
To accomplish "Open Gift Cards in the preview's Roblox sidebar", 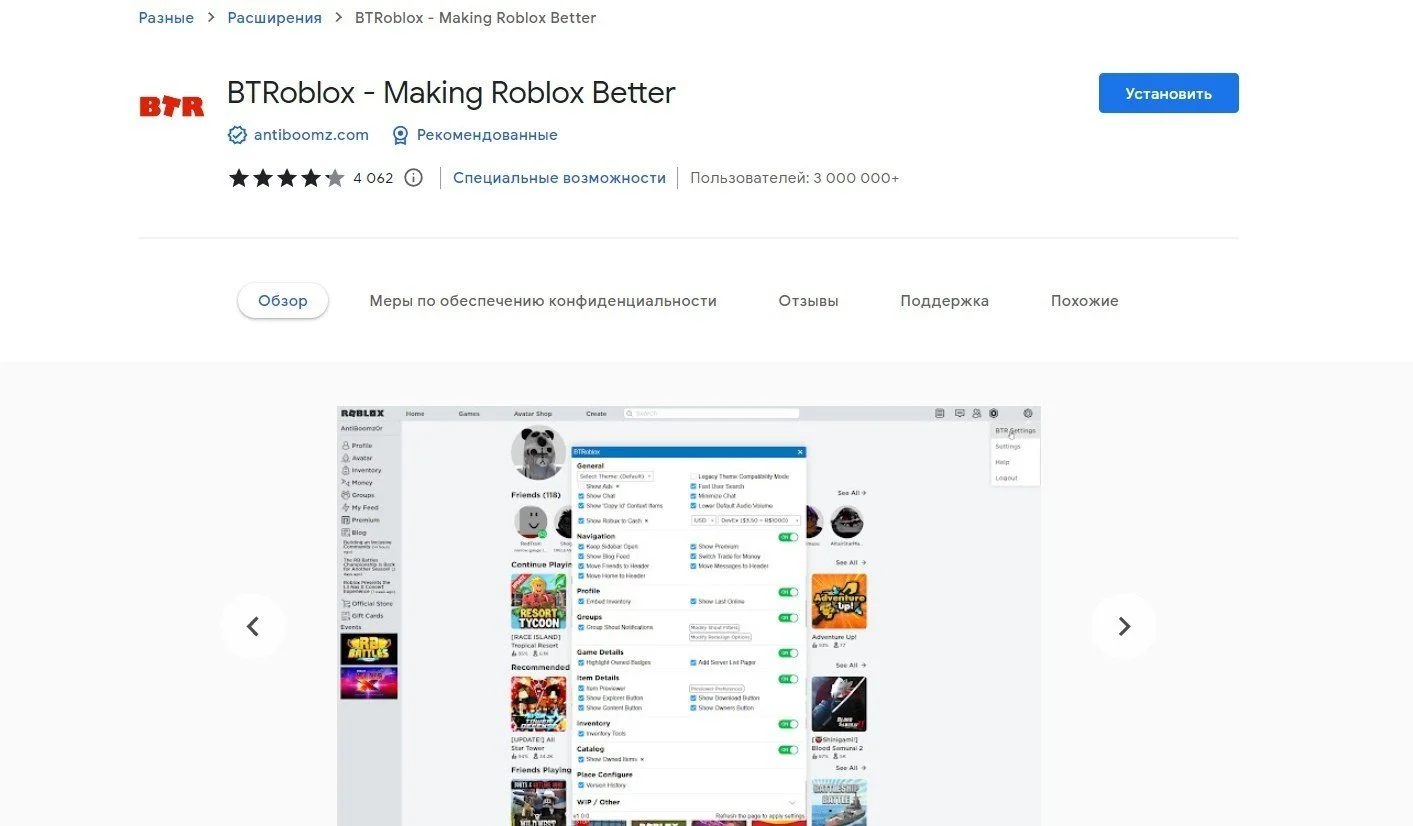I will (x=362, y=616).
